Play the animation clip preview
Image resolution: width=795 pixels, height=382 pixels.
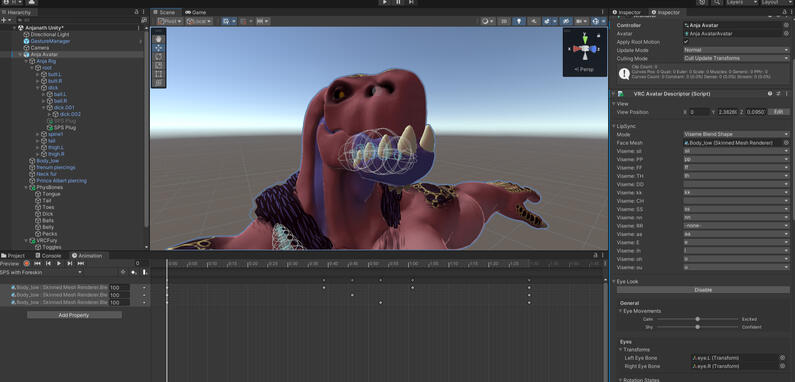59,263
